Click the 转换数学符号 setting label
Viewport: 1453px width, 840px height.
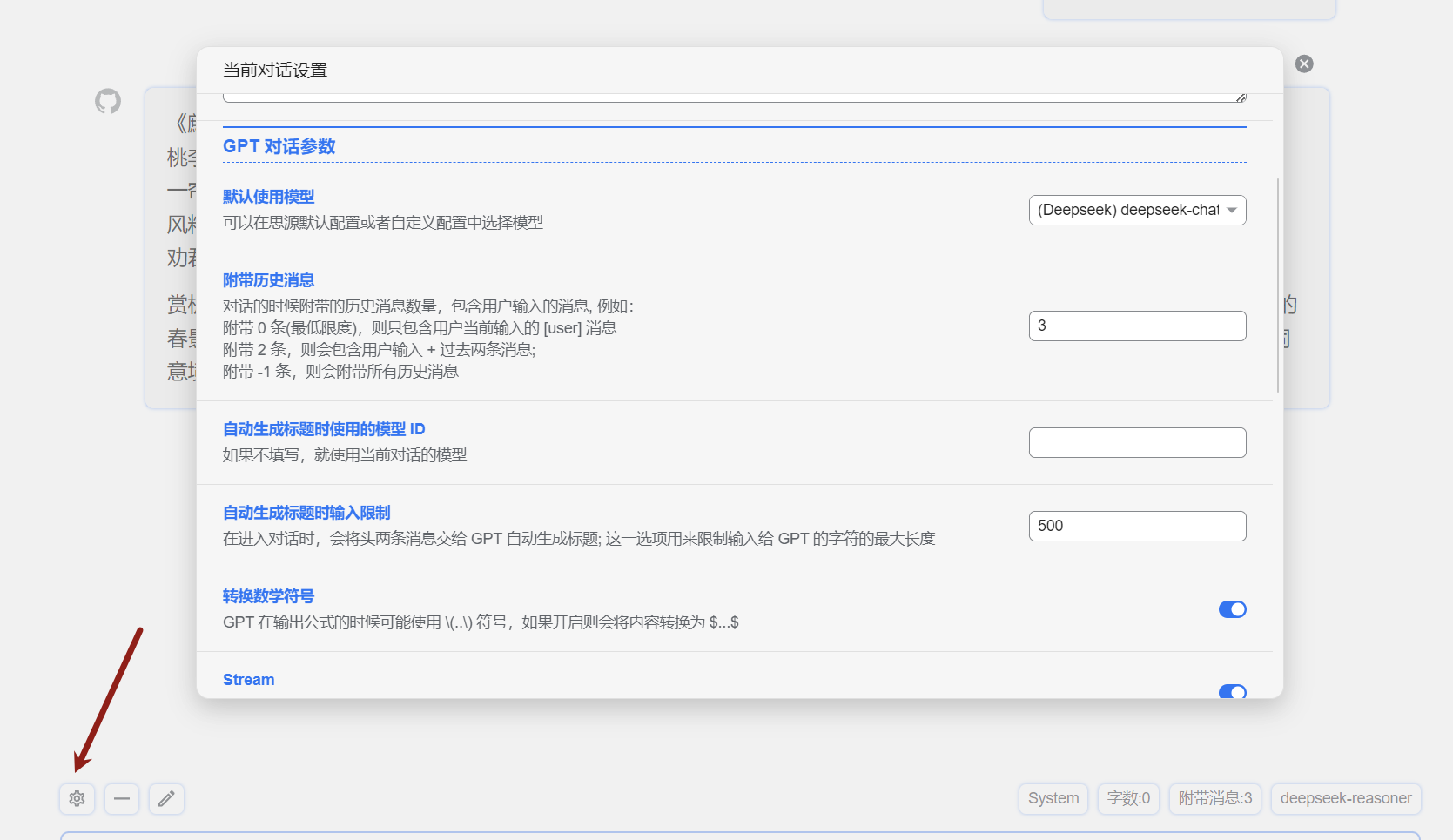268,596
